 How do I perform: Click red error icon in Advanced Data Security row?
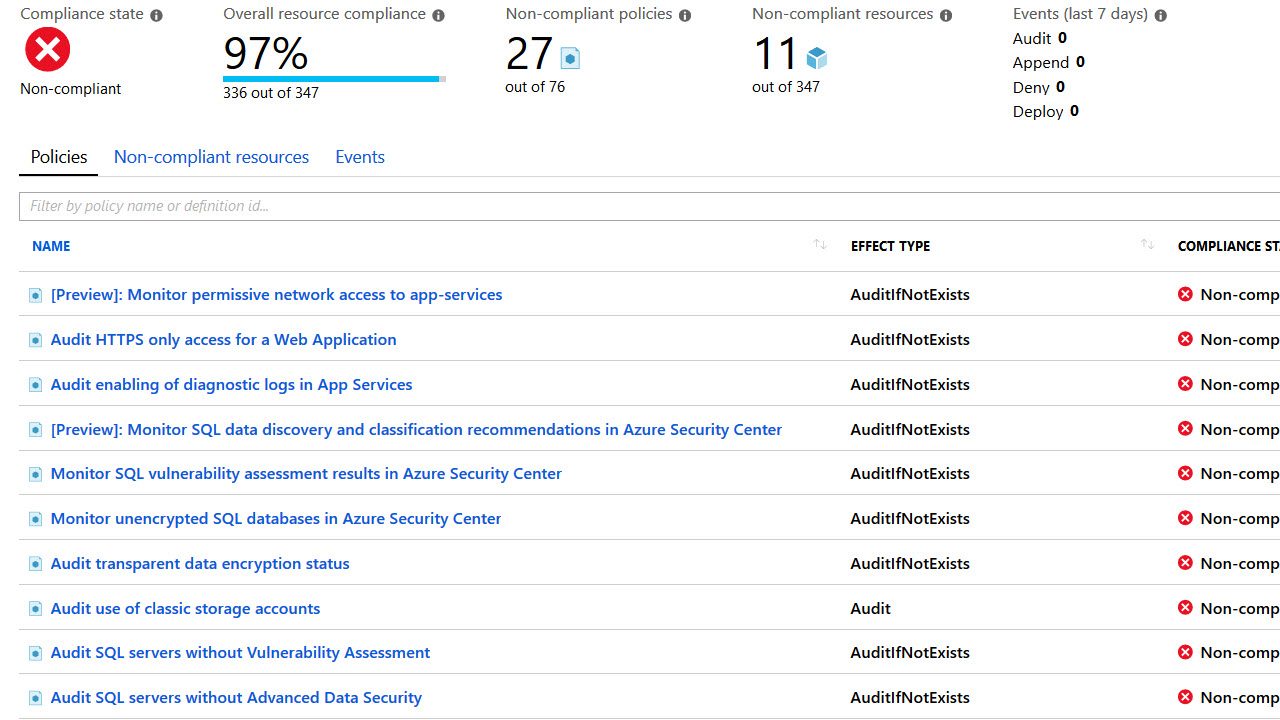[1185, 697]
